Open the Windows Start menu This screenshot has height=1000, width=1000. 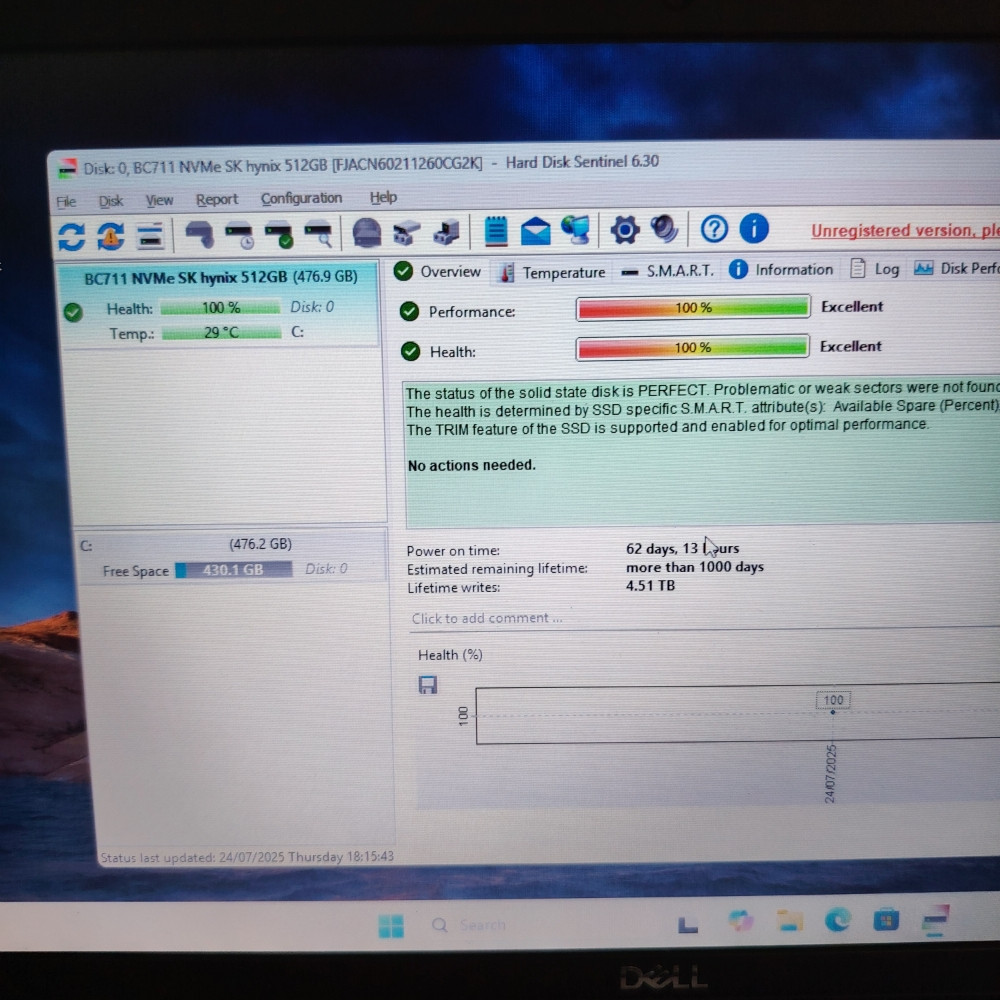tap(391, 926)
